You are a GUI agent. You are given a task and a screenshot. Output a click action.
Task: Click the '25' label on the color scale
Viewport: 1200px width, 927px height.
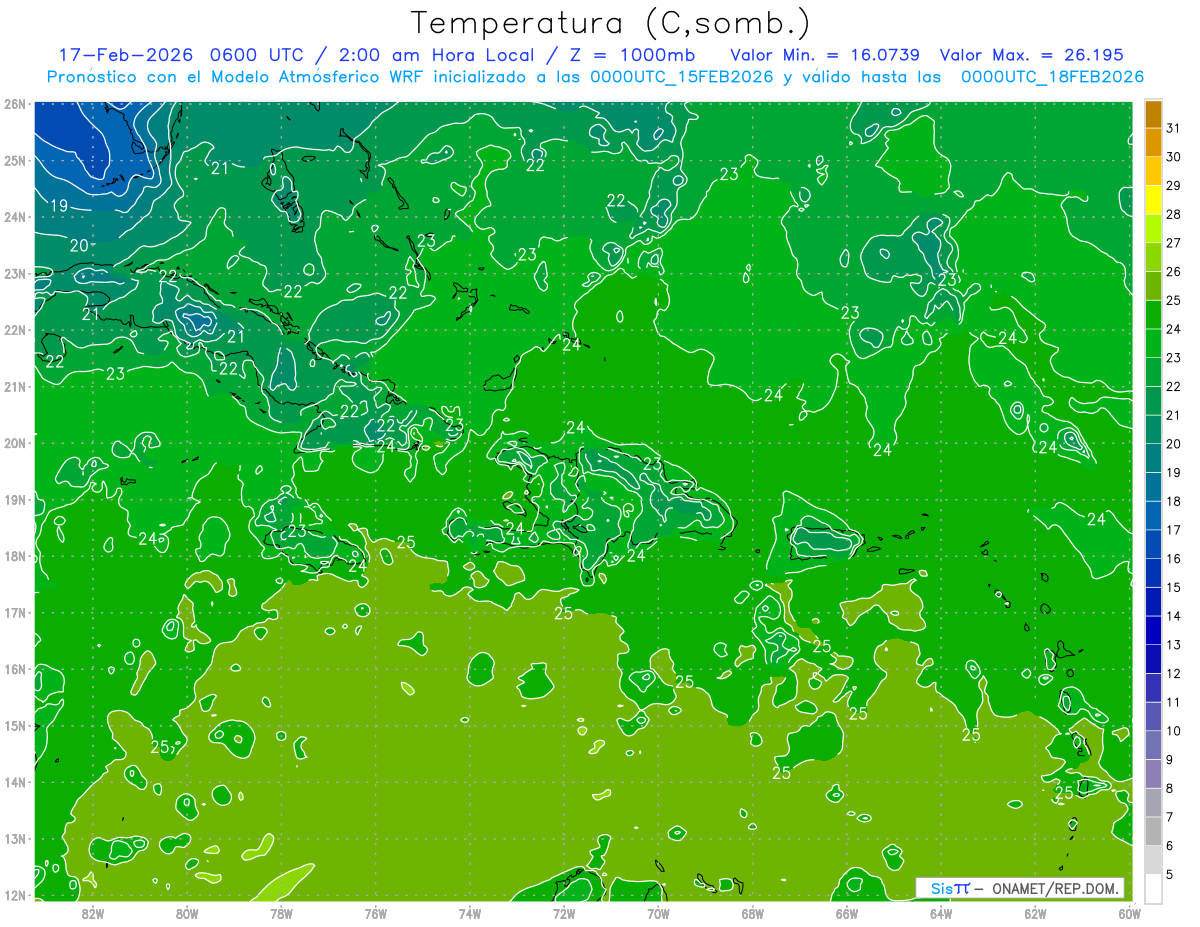tap(1173, 300)
